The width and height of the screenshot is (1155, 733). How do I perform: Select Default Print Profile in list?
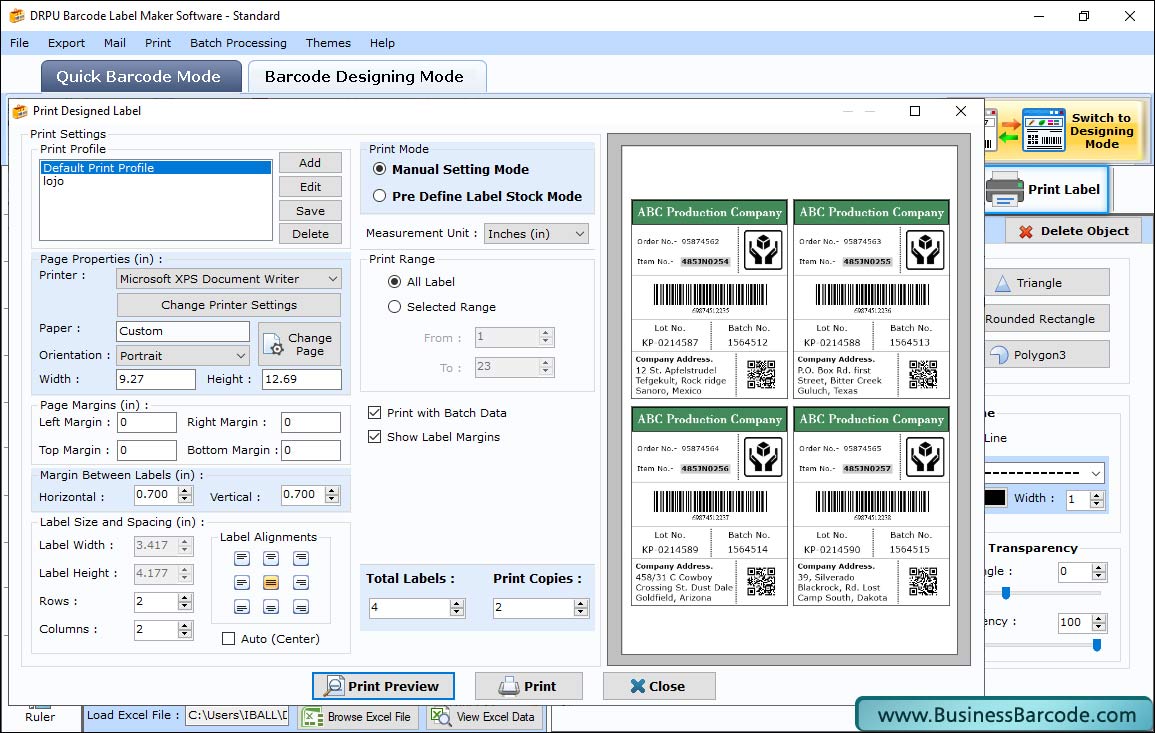(x=156, y=168)
